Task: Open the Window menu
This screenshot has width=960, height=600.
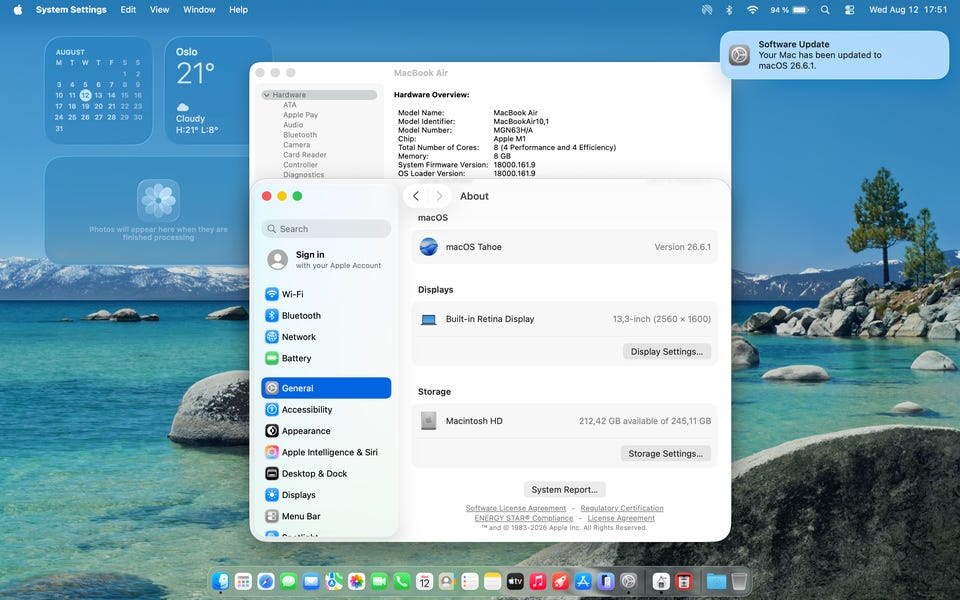Action: [x=199, y=10]
